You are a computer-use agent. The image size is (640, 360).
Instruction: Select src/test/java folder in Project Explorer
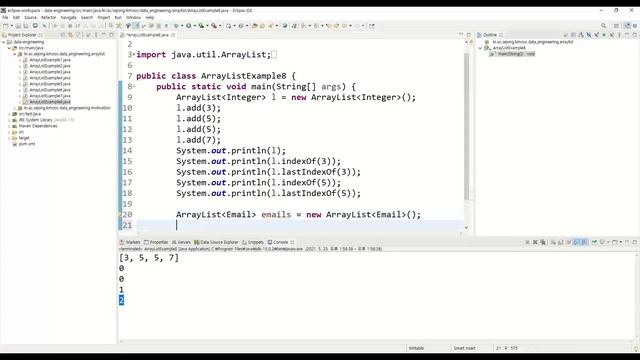(29, 114)
